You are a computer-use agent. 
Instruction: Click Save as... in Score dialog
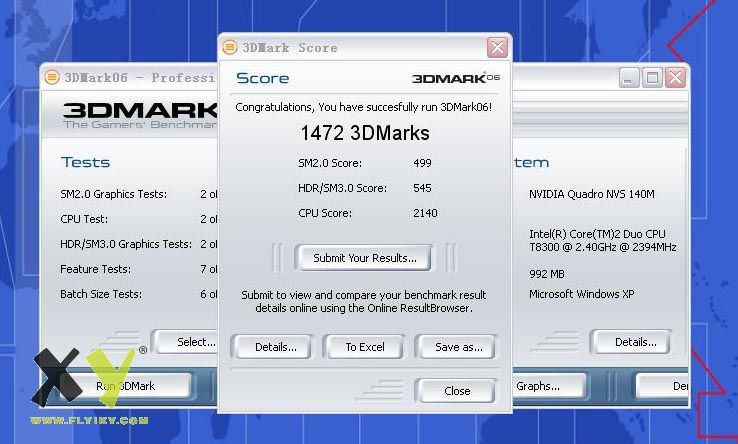tap(455, 347)
